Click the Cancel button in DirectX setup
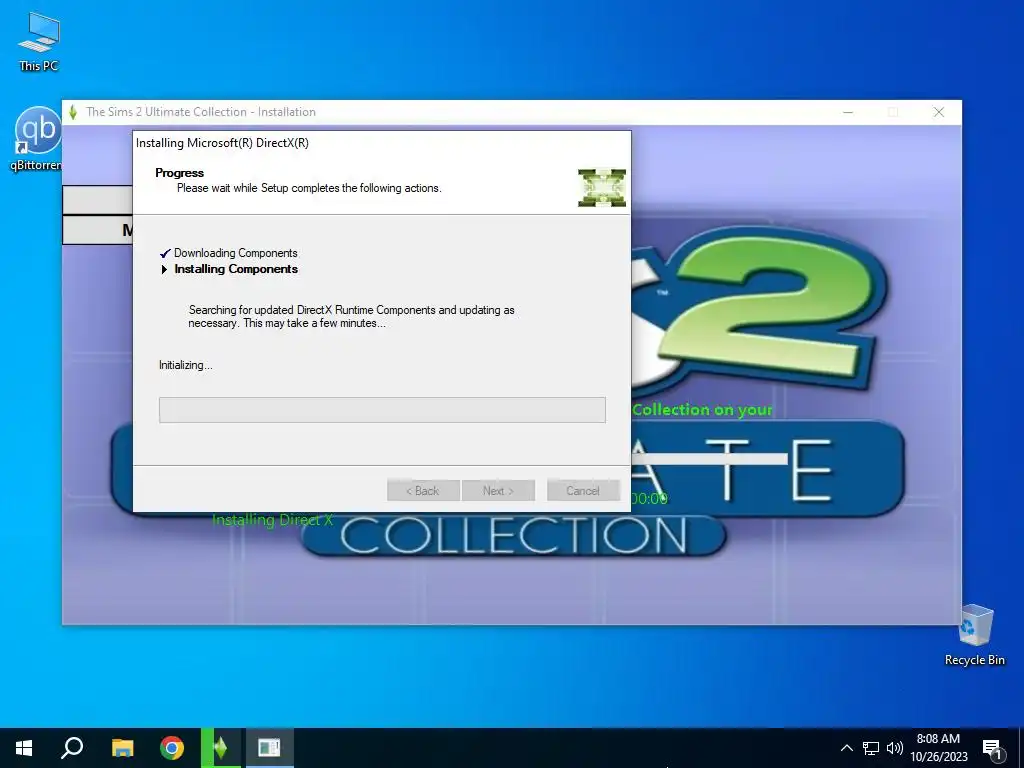Viewport: 1024px width, 768px height. pyautogui.click(x=583, y=490)
